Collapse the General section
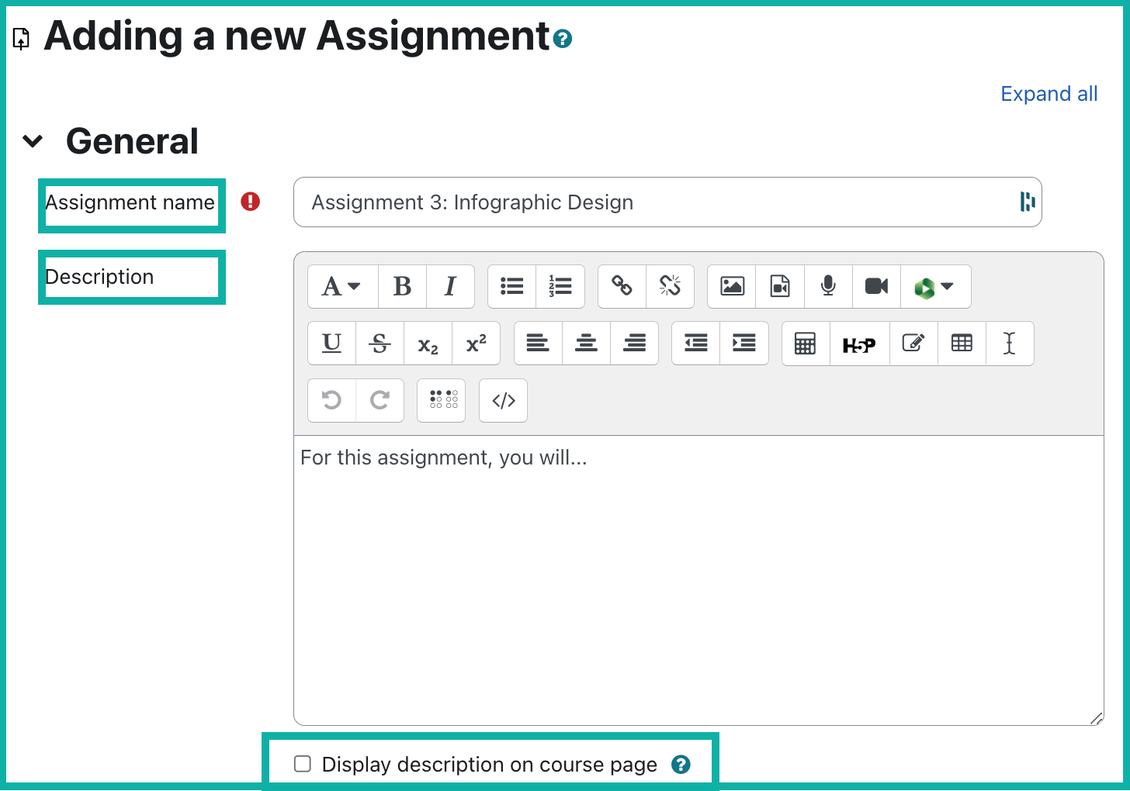This screenshot has width=1130, height=791. 33,141
